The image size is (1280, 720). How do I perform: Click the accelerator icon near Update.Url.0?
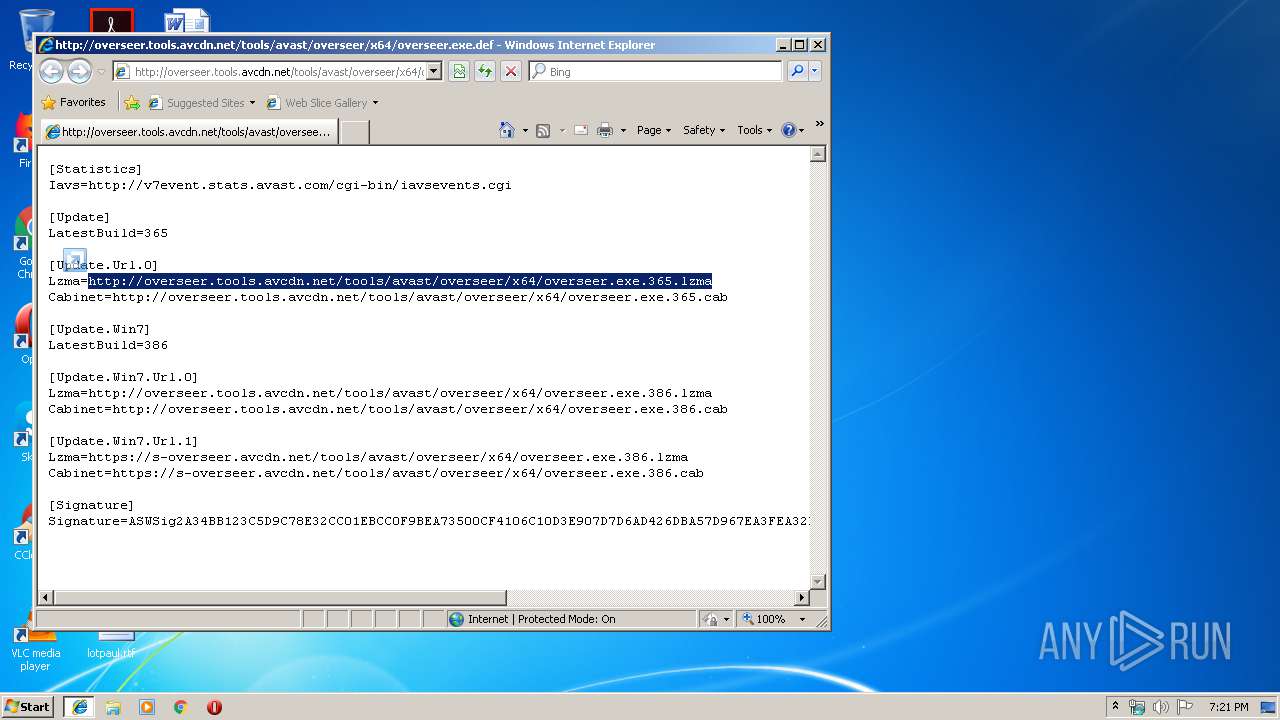click(x=75, y=260)
